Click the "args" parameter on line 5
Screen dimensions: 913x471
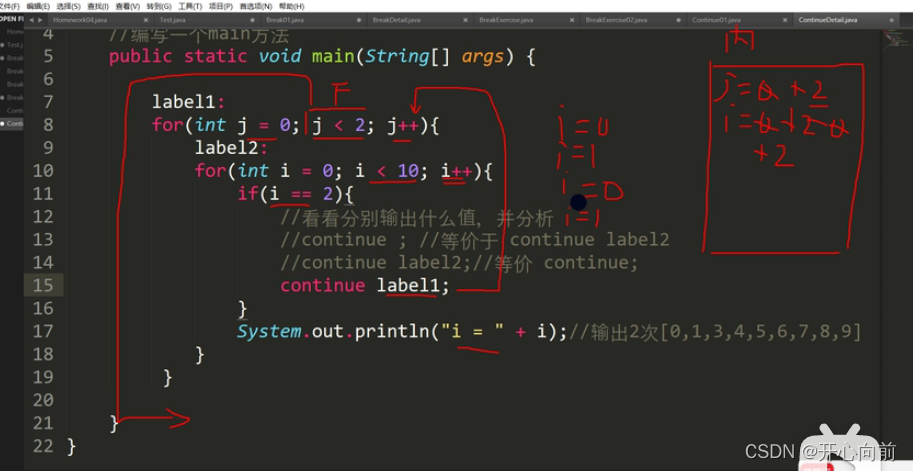point(483,58)
